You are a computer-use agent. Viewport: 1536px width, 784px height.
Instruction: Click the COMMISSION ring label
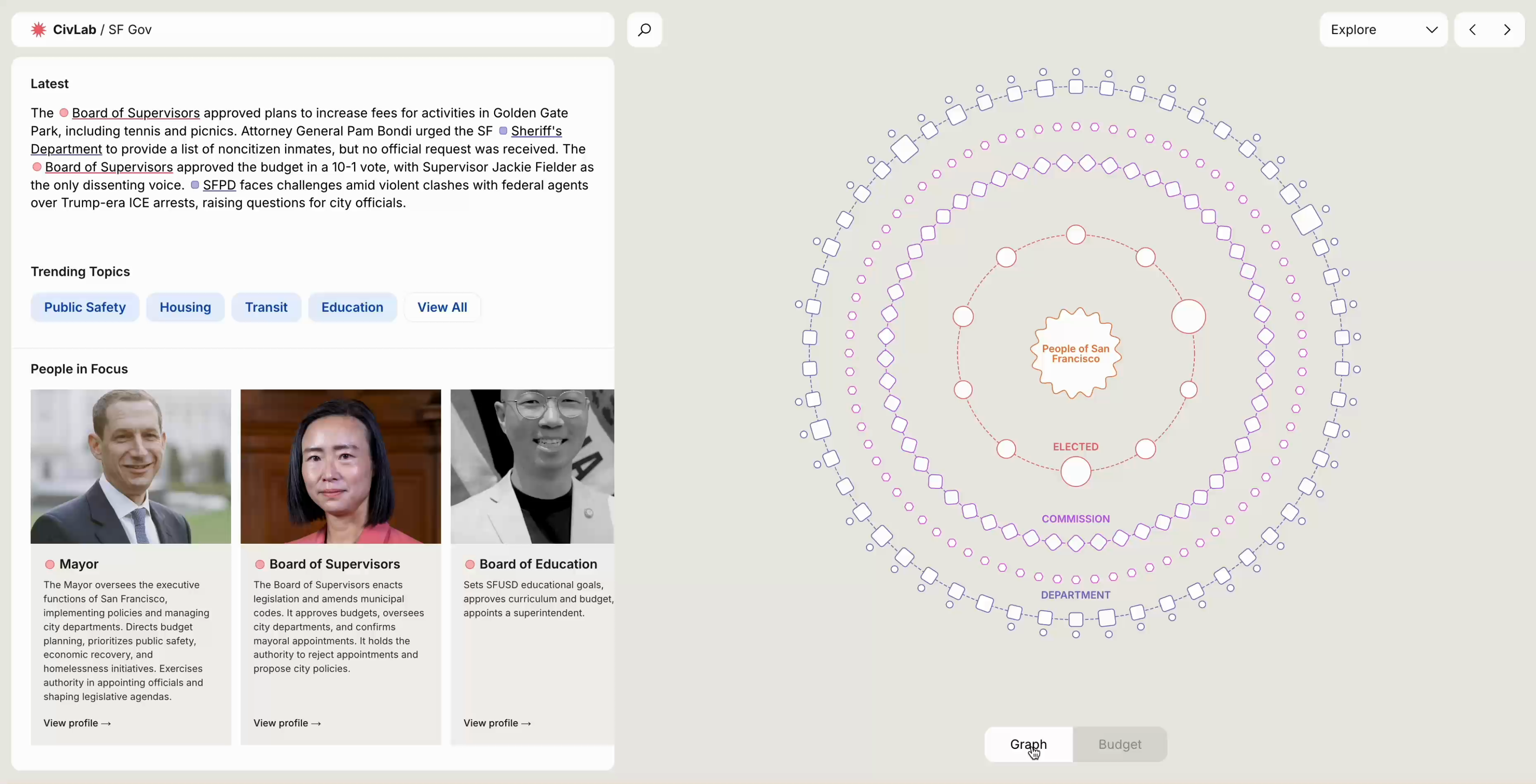[1076, 519]
